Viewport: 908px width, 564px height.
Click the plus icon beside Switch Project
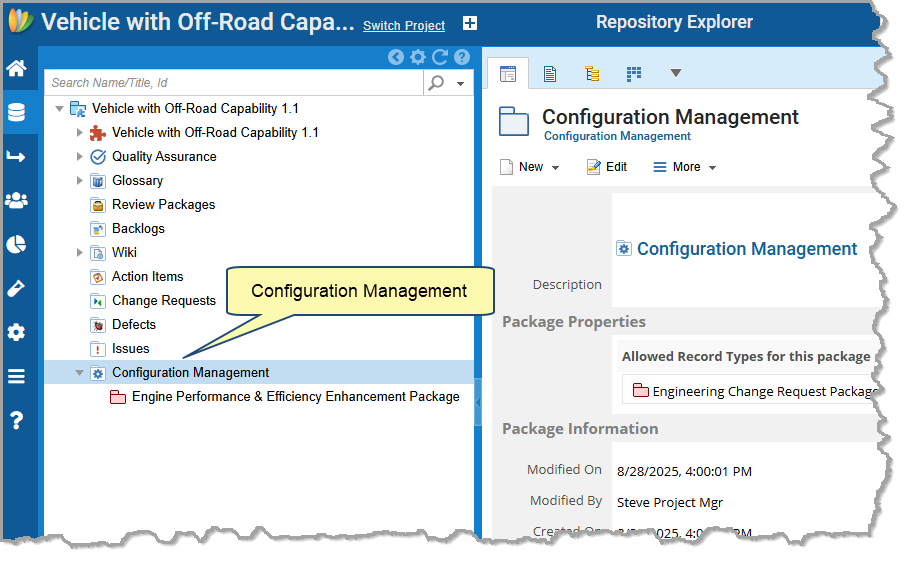(x=470, y=24)
